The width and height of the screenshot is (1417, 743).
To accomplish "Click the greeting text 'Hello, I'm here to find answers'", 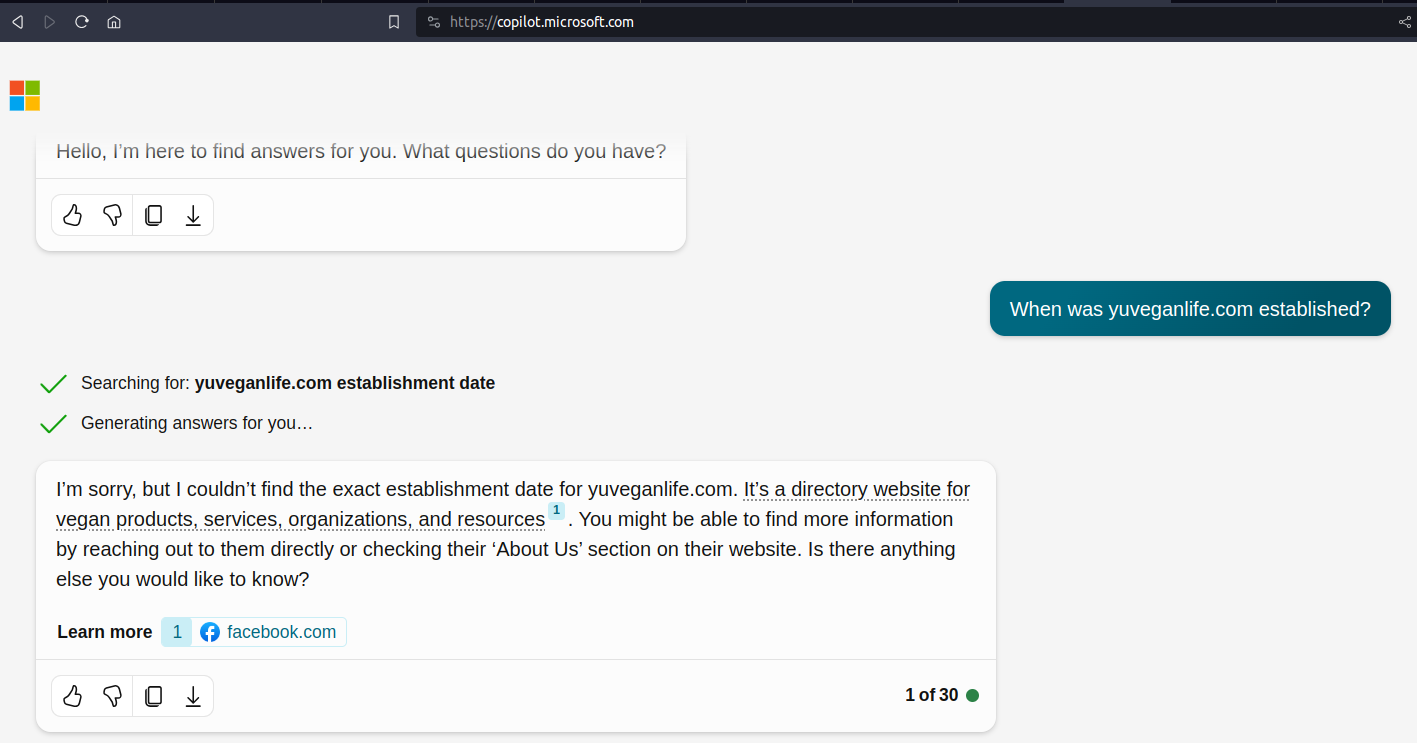I will [x=361, y=152].
